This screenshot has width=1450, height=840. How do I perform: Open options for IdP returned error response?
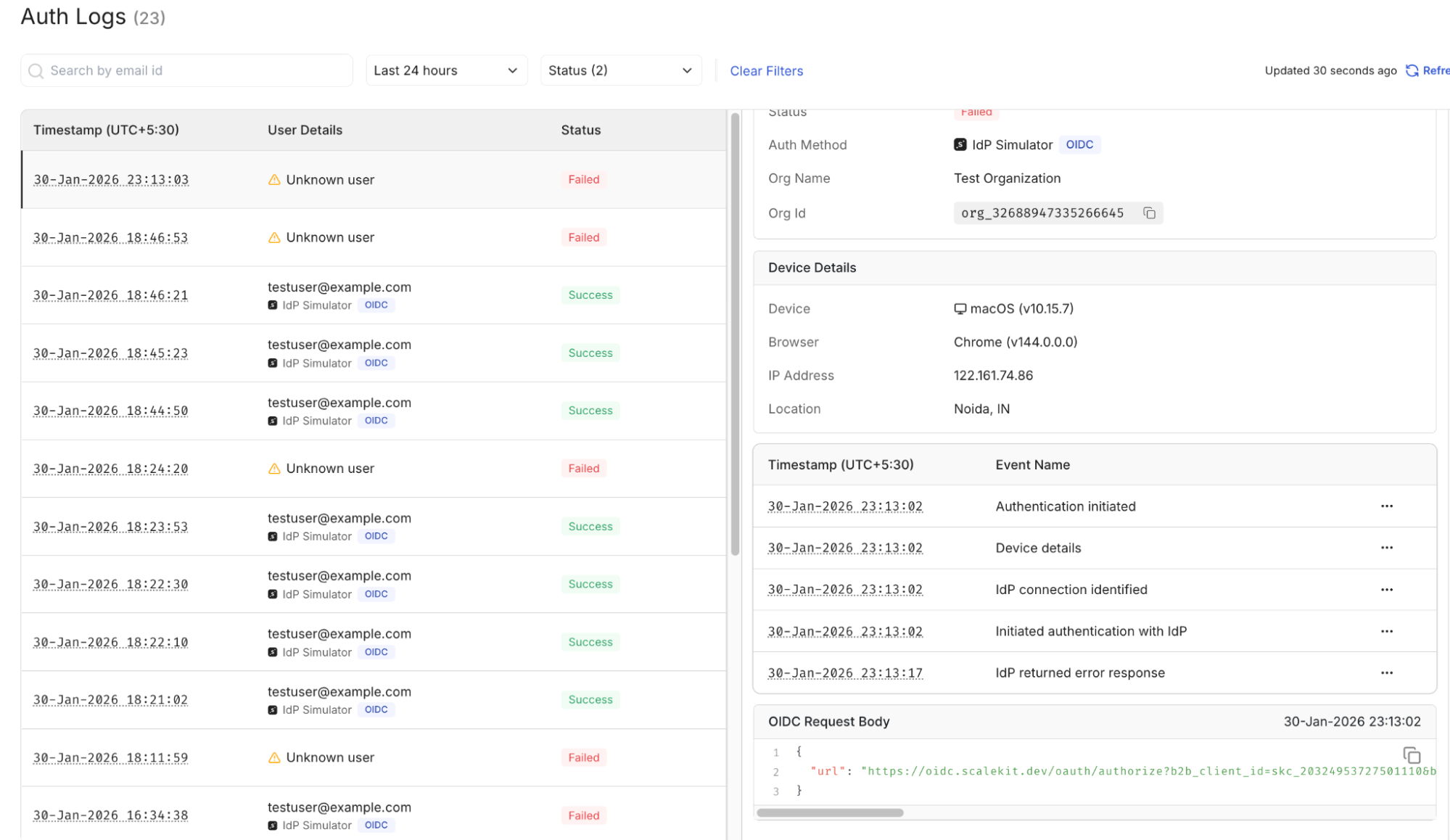(x=1386, y=673)
